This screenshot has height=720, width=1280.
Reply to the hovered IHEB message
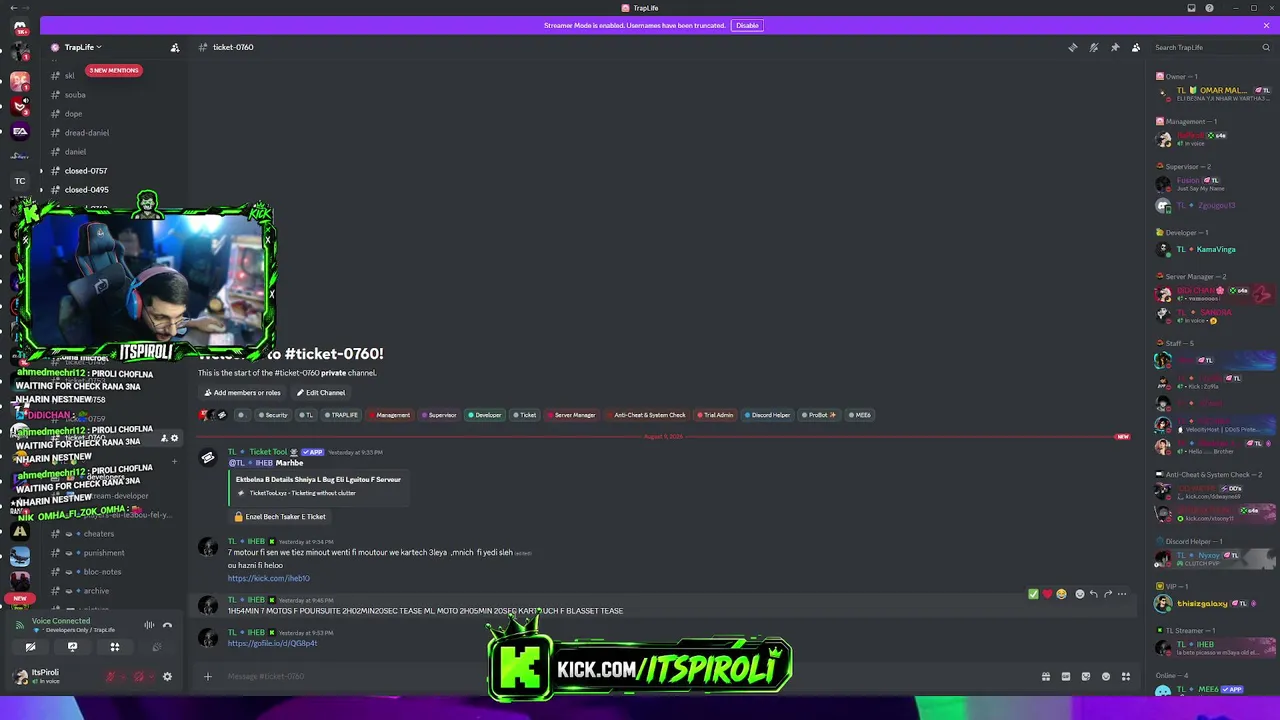pyautogui.click(x=1093, y=594)
